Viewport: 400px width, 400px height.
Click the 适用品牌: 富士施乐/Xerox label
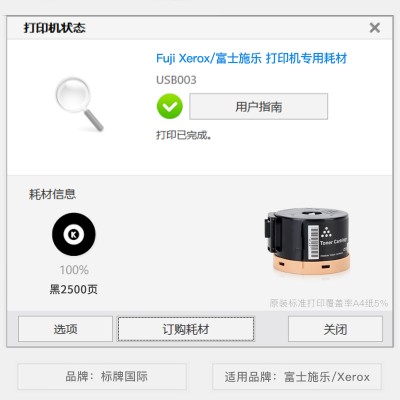297,377
